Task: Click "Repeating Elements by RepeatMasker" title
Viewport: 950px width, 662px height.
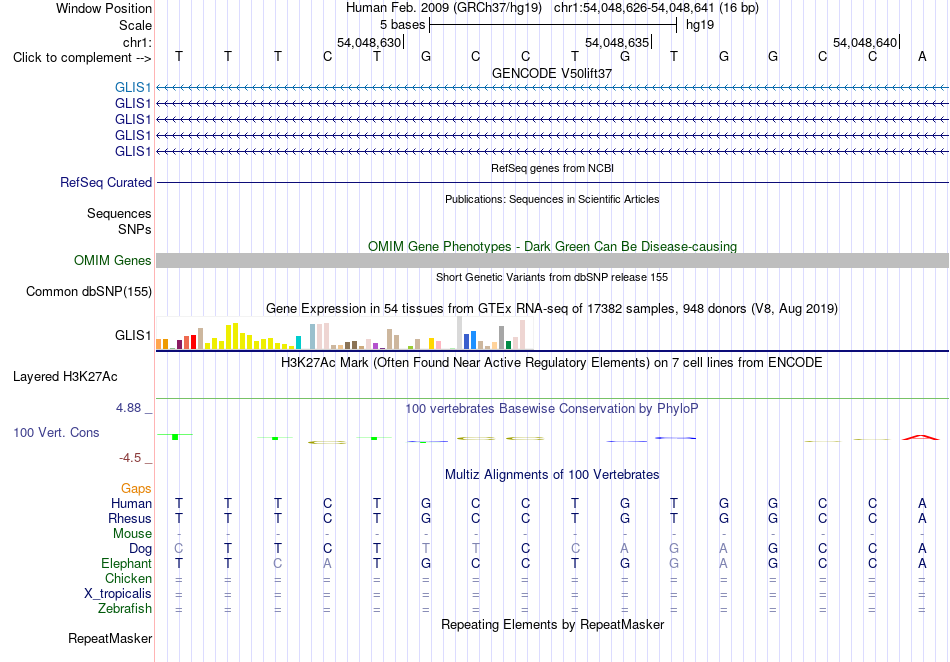Action: coord(552,624)
